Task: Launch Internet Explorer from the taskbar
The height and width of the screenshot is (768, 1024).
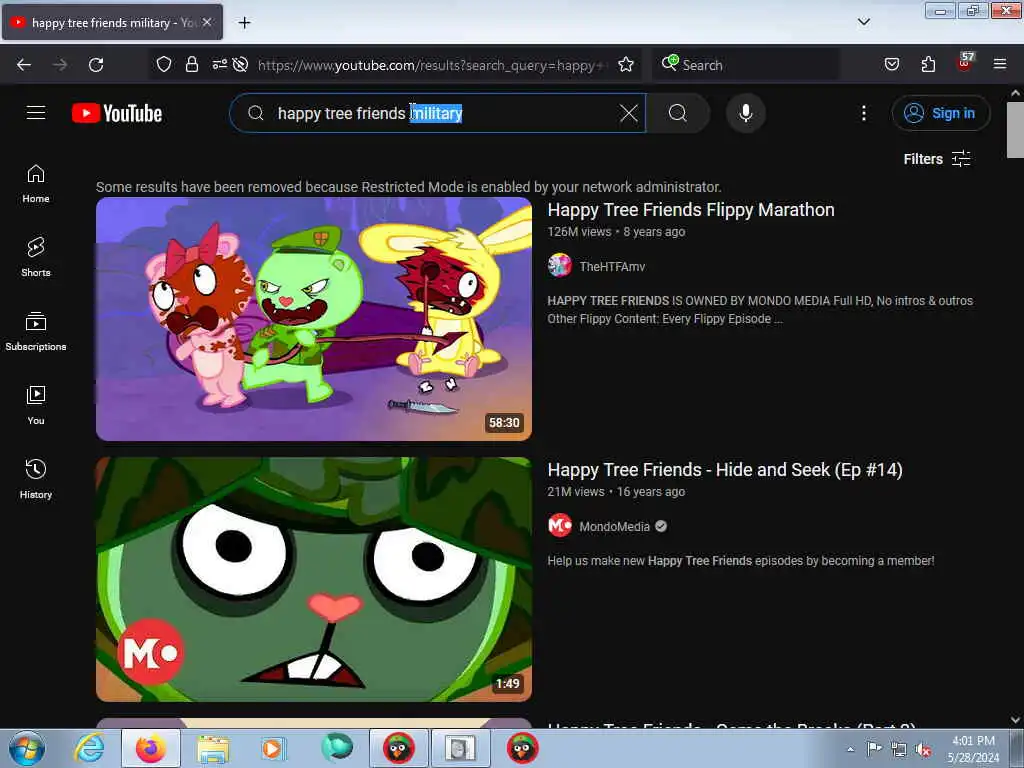Action: point(89,748)
